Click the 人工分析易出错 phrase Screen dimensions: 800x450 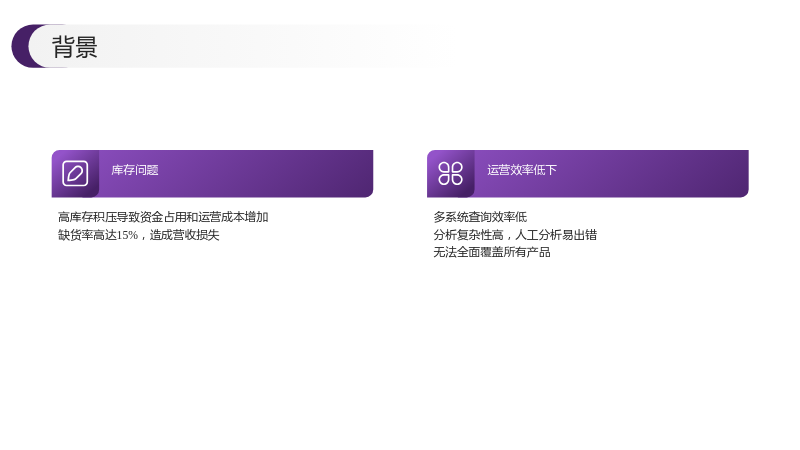click(556, 235)
